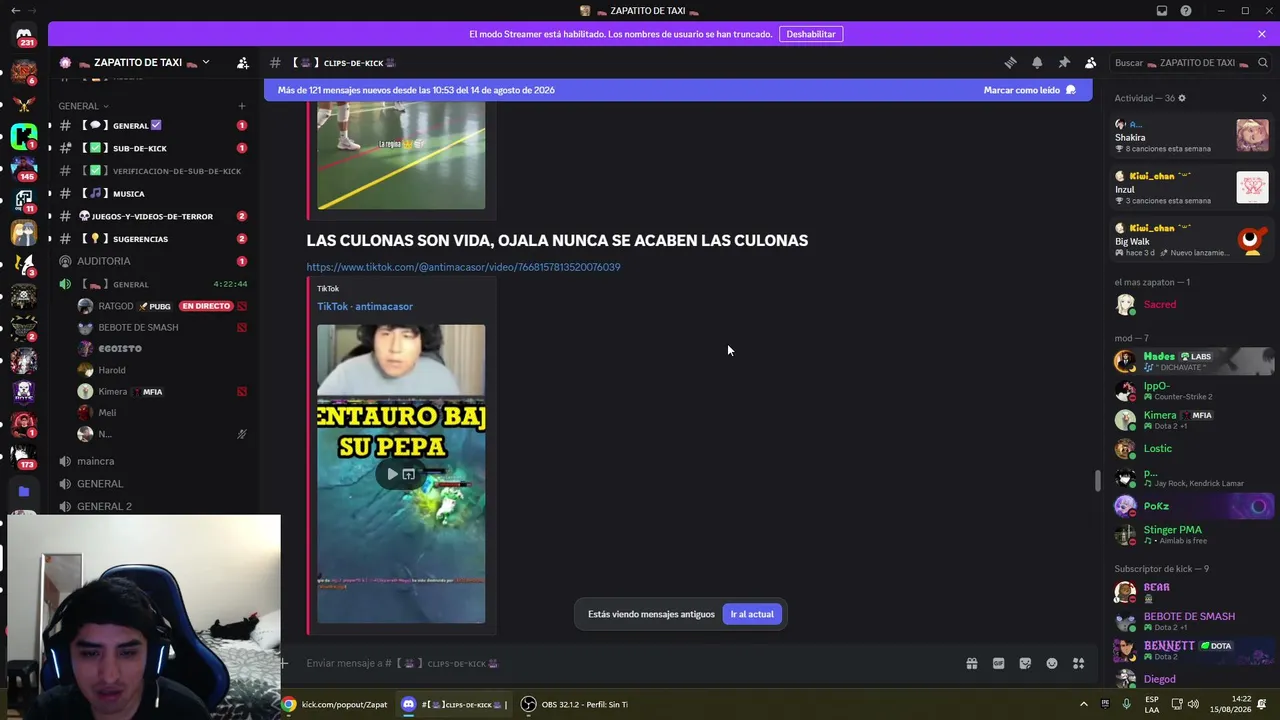Click TikTok · antimacasor embed title
The height and width of the screenshot is (720, 1280).
[365, 306]
